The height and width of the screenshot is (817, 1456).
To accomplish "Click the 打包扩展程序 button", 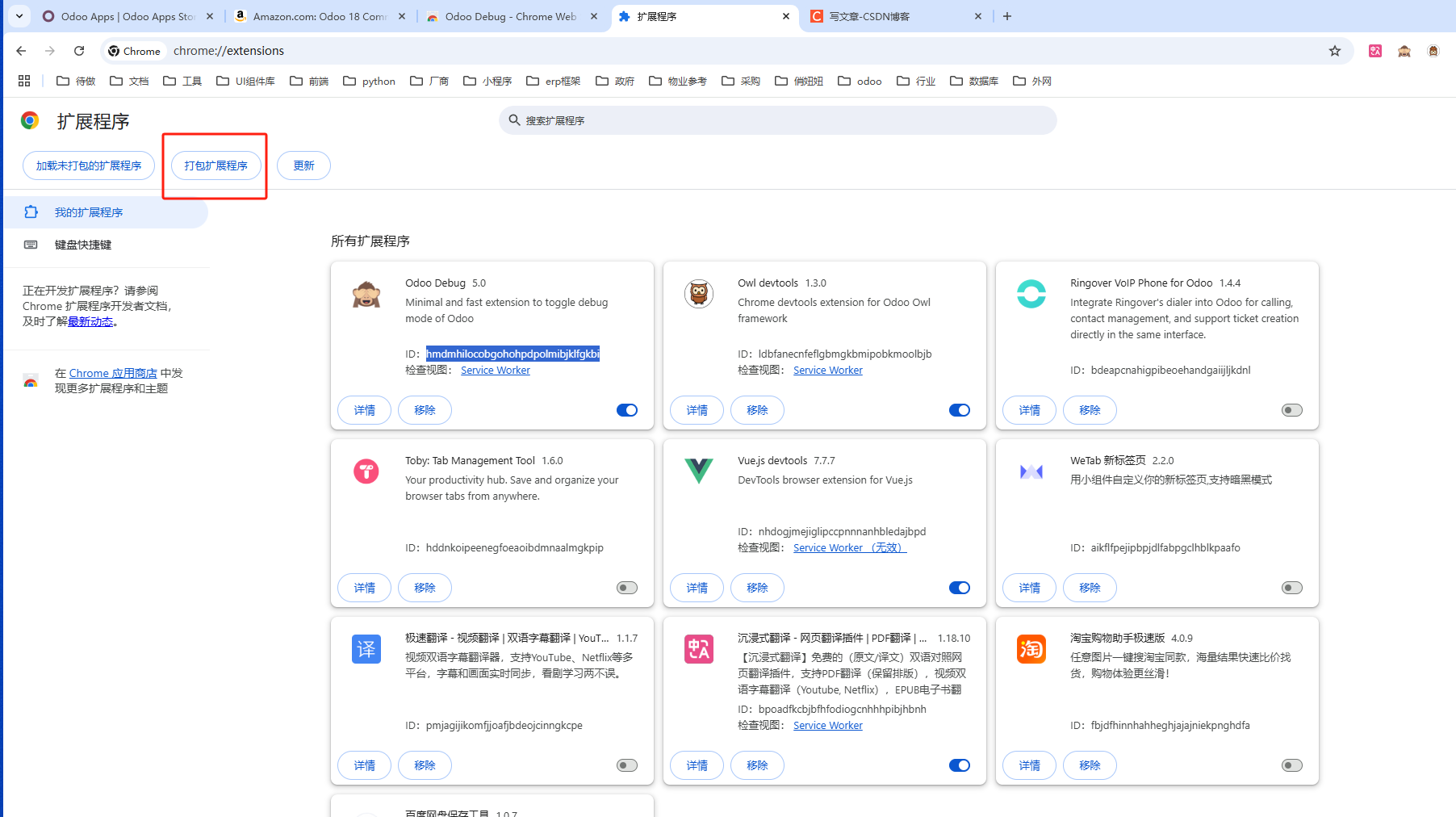I will 214,165.
